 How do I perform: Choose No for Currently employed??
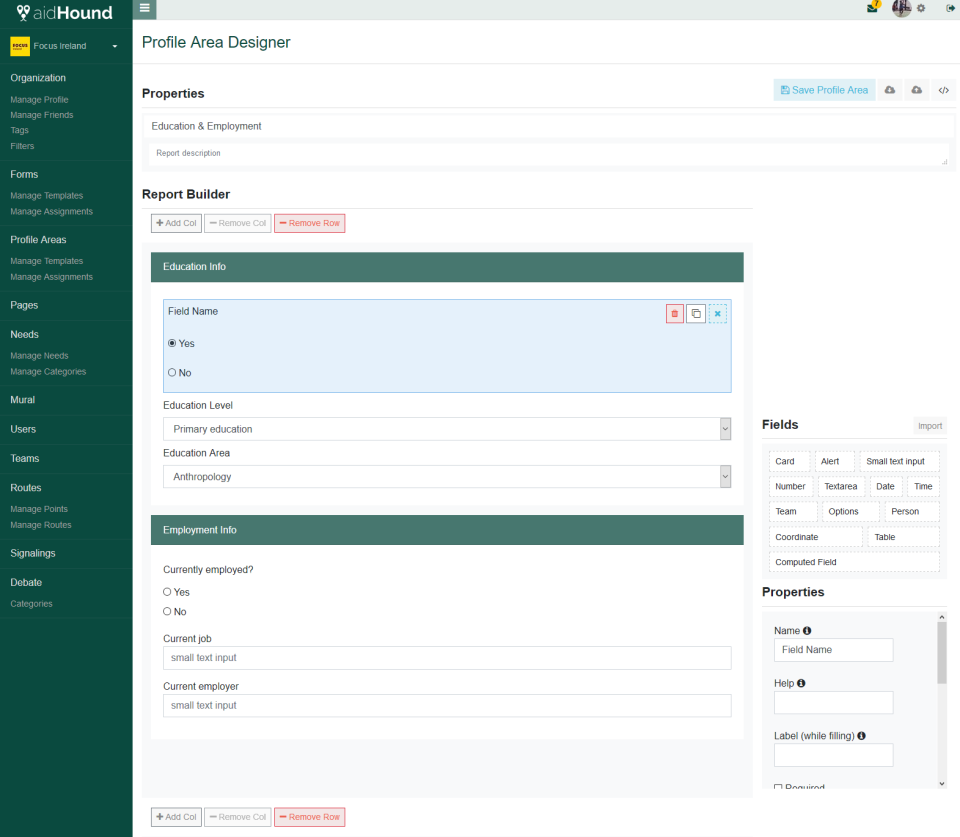pos(166,611)
